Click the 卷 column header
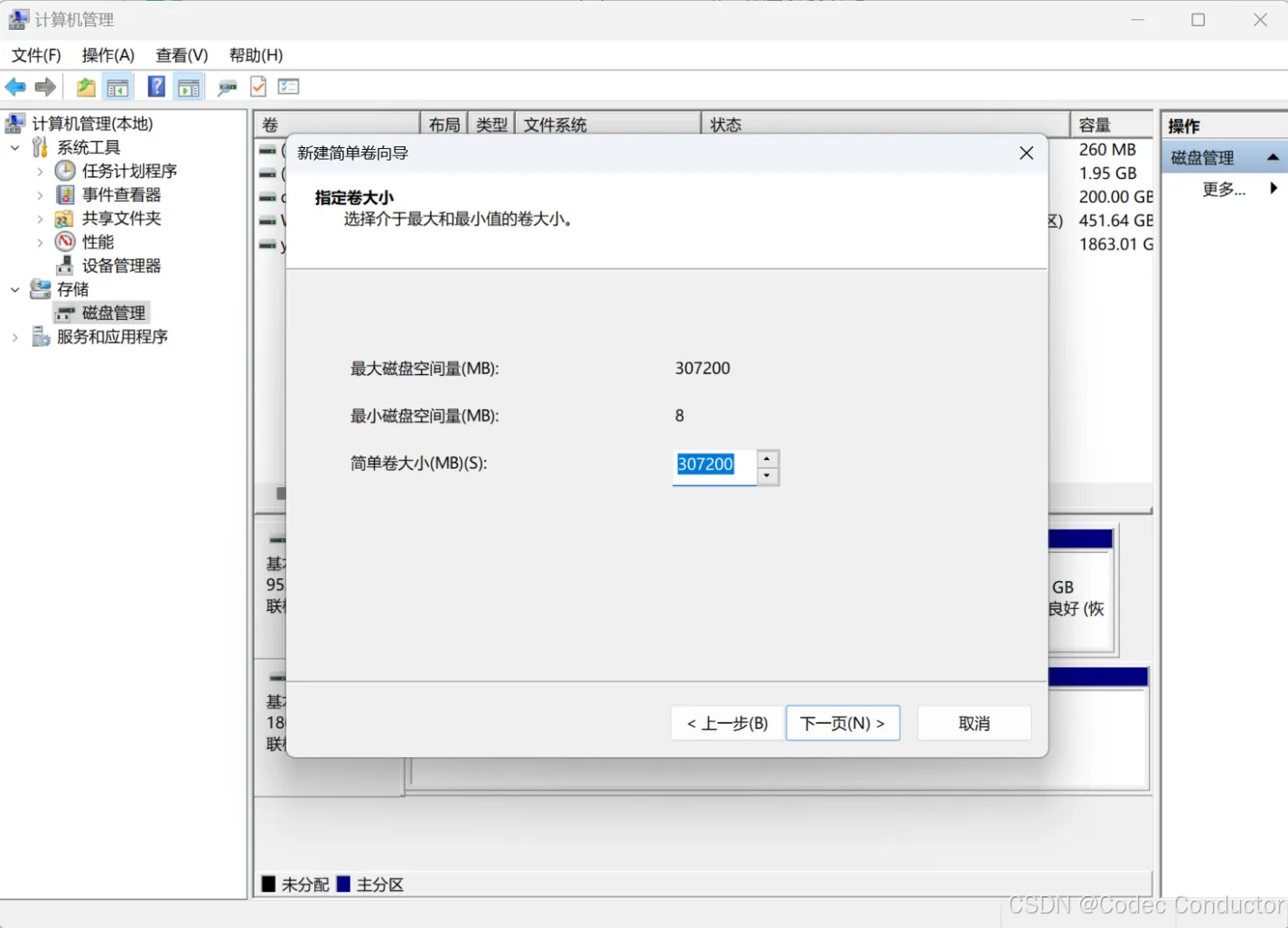This screenshot has width=1288, height=928. pos(338,124)
